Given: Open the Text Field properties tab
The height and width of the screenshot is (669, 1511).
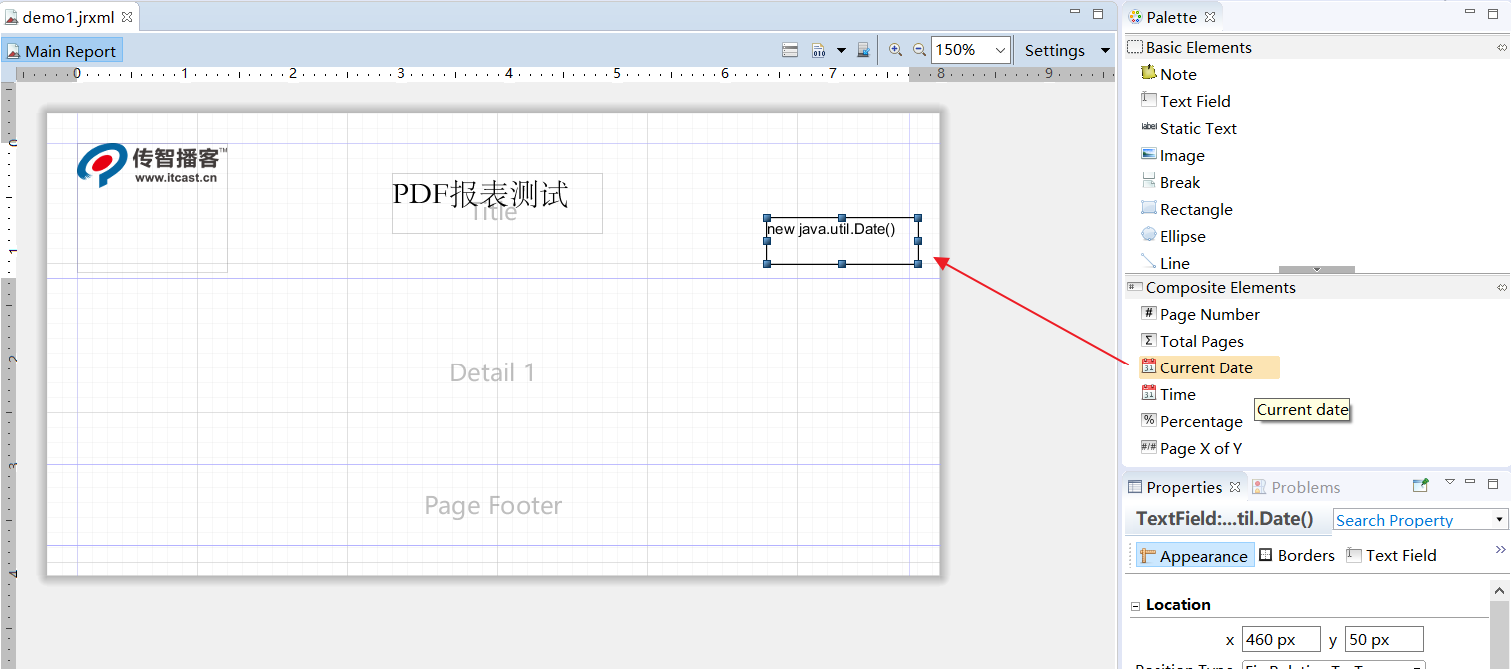Looking at the screenshot, I should 1391,555.
